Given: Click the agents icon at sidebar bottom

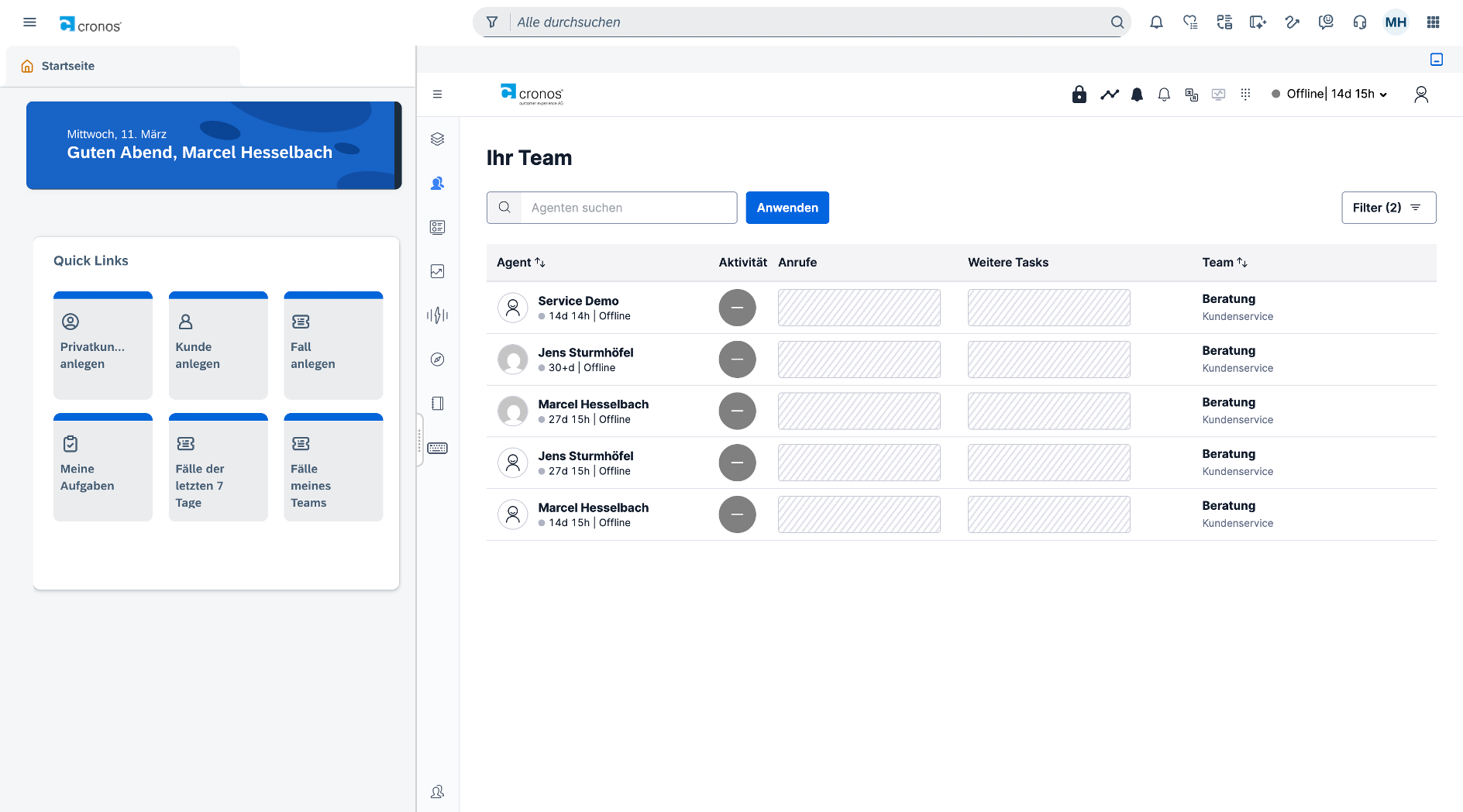Looking at the screenshot, I should point(437,792).
